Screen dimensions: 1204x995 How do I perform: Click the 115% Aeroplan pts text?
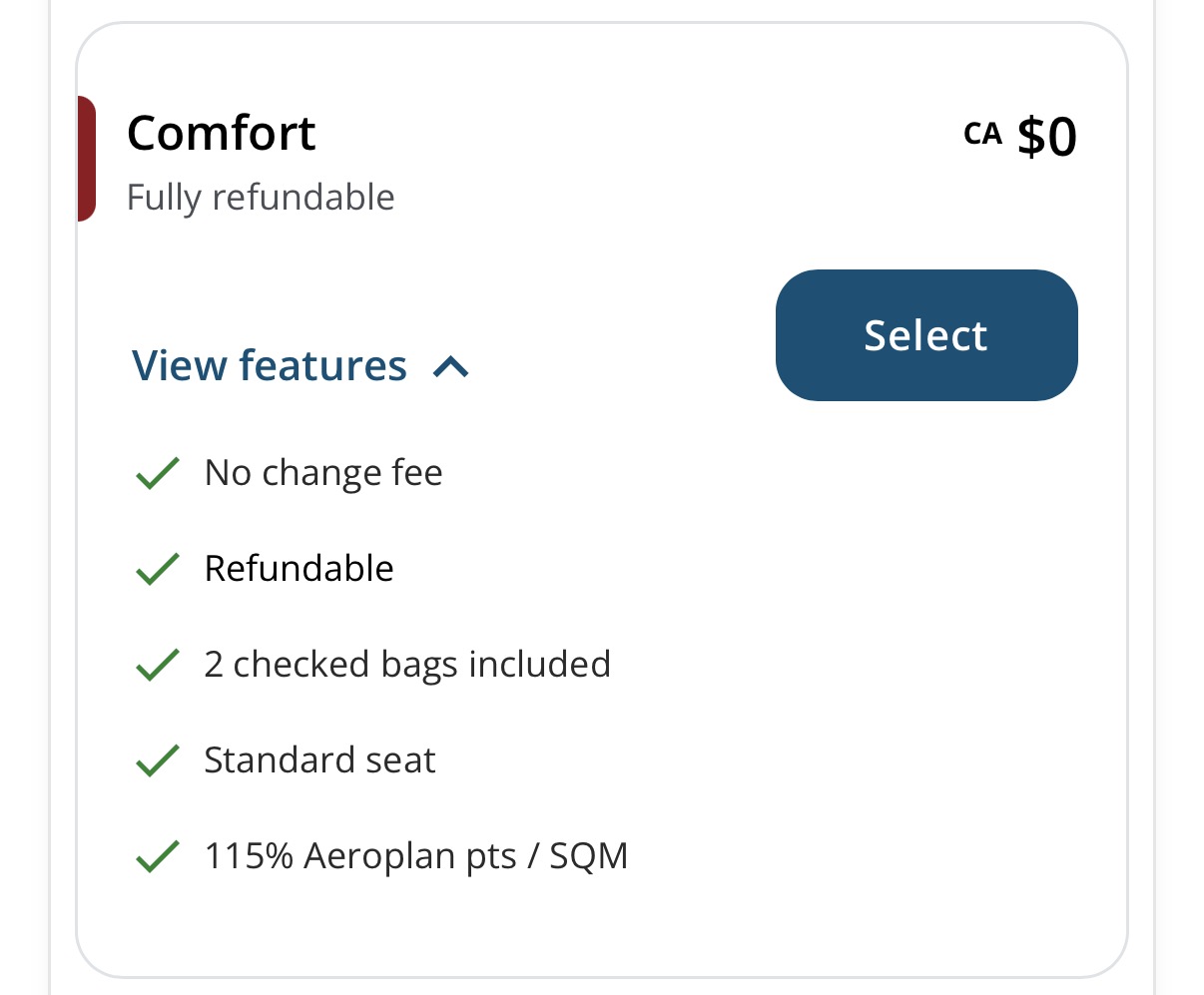pos(359,856)
